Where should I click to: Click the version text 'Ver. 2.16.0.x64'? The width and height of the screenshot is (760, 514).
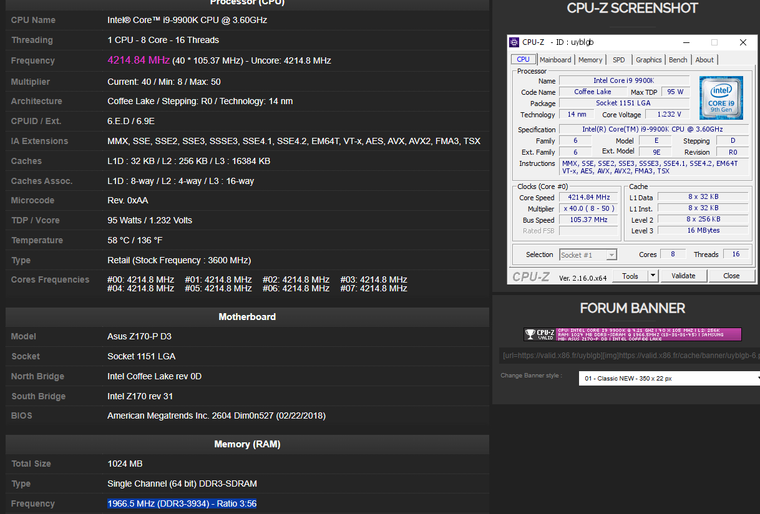click(583, 278)
